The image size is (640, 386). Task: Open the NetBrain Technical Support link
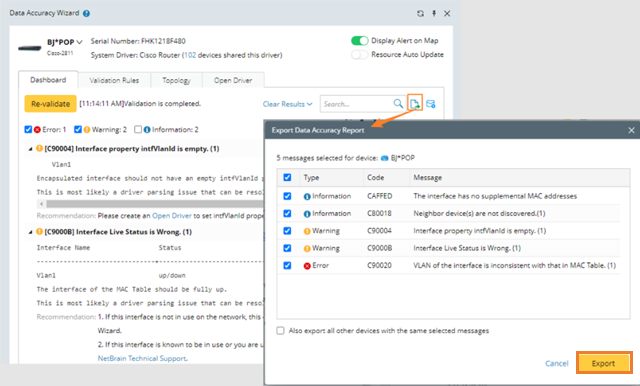click(142, 358)
